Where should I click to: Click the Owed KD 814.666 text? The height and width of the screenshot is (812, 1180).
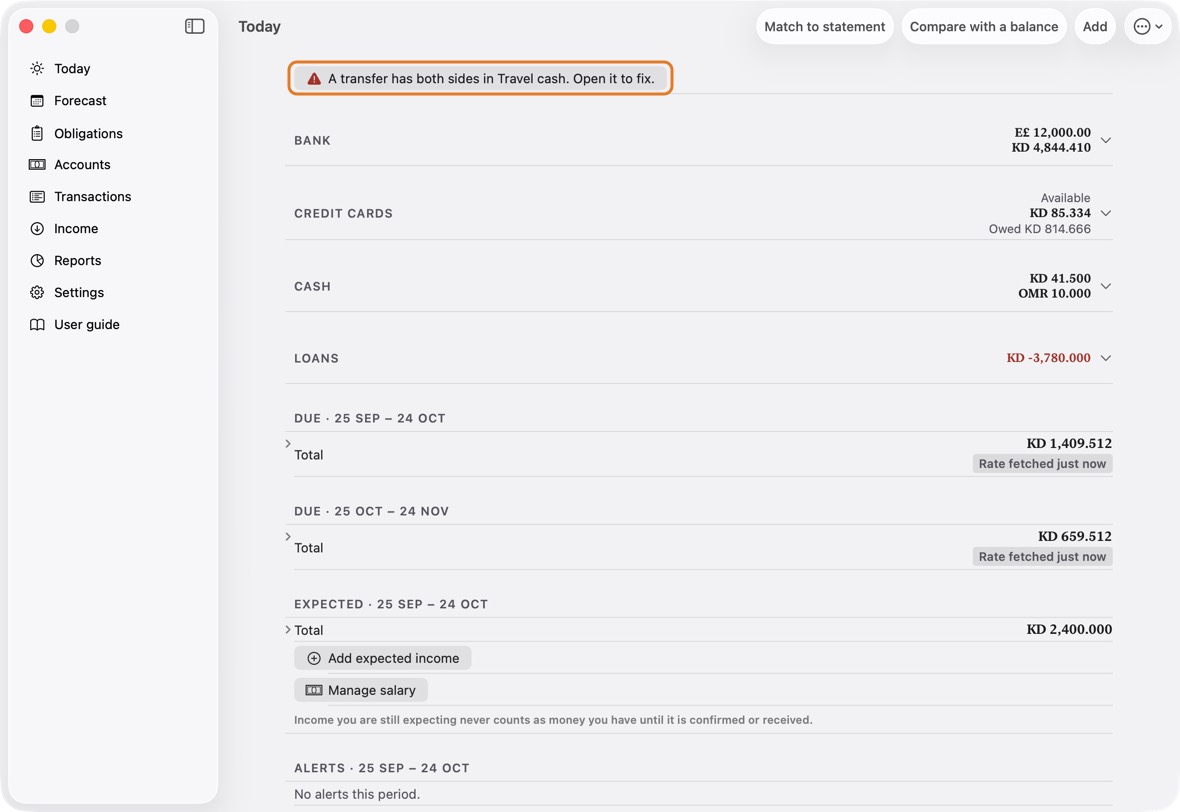(1039, 229)
